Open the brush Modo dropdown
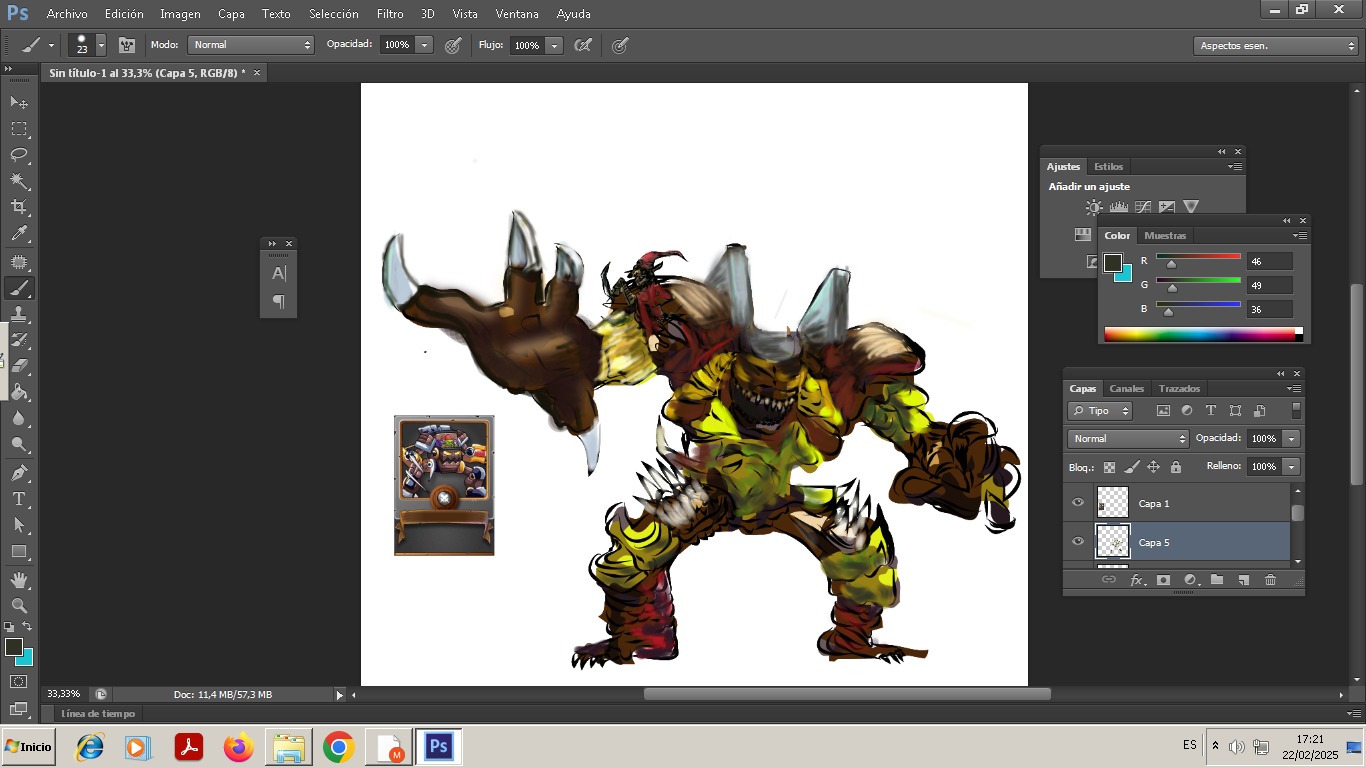The height and width of the screenshot is (768, 1366). point(251,45)
